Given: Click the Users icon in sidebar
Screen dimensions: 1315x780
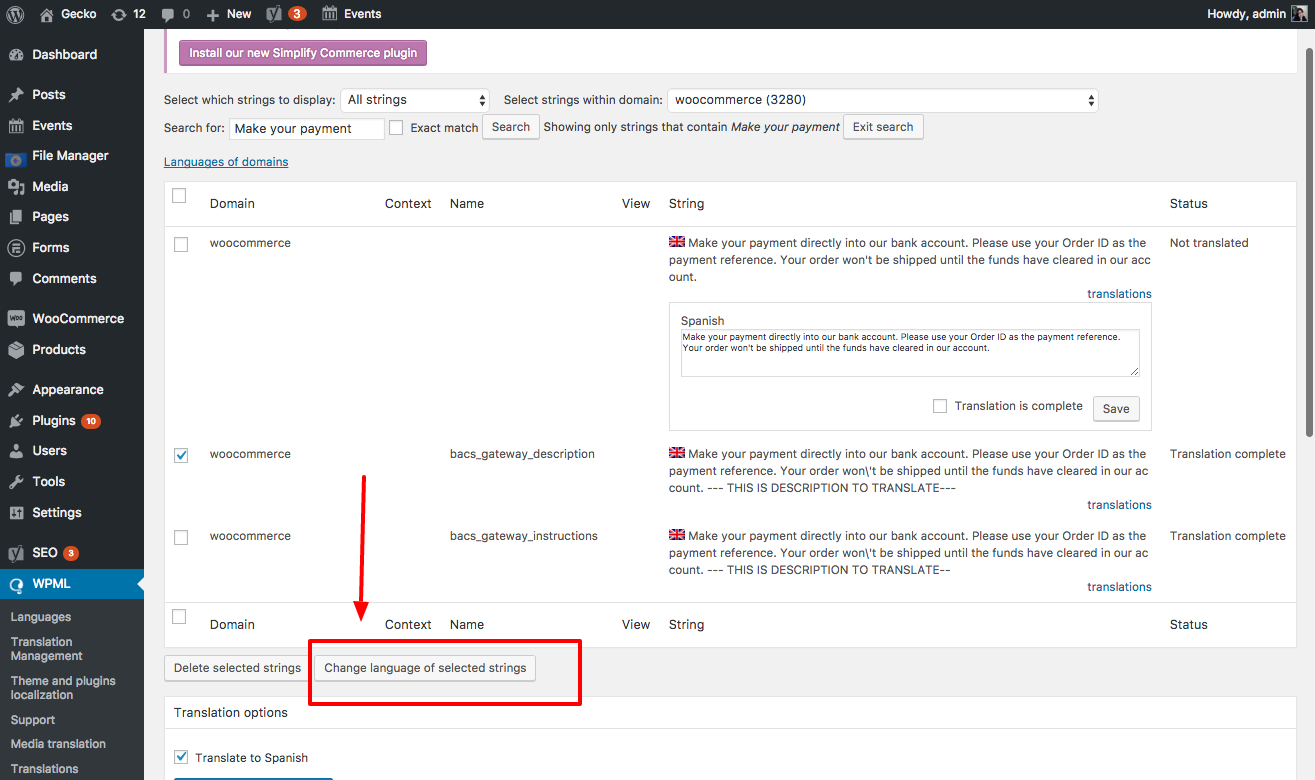Looking at the screenshot, I should point(16,451).
